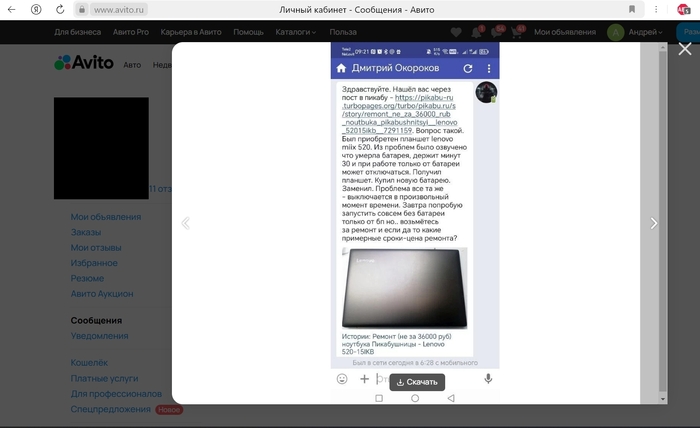Open the Польза link

click(343, 32)
